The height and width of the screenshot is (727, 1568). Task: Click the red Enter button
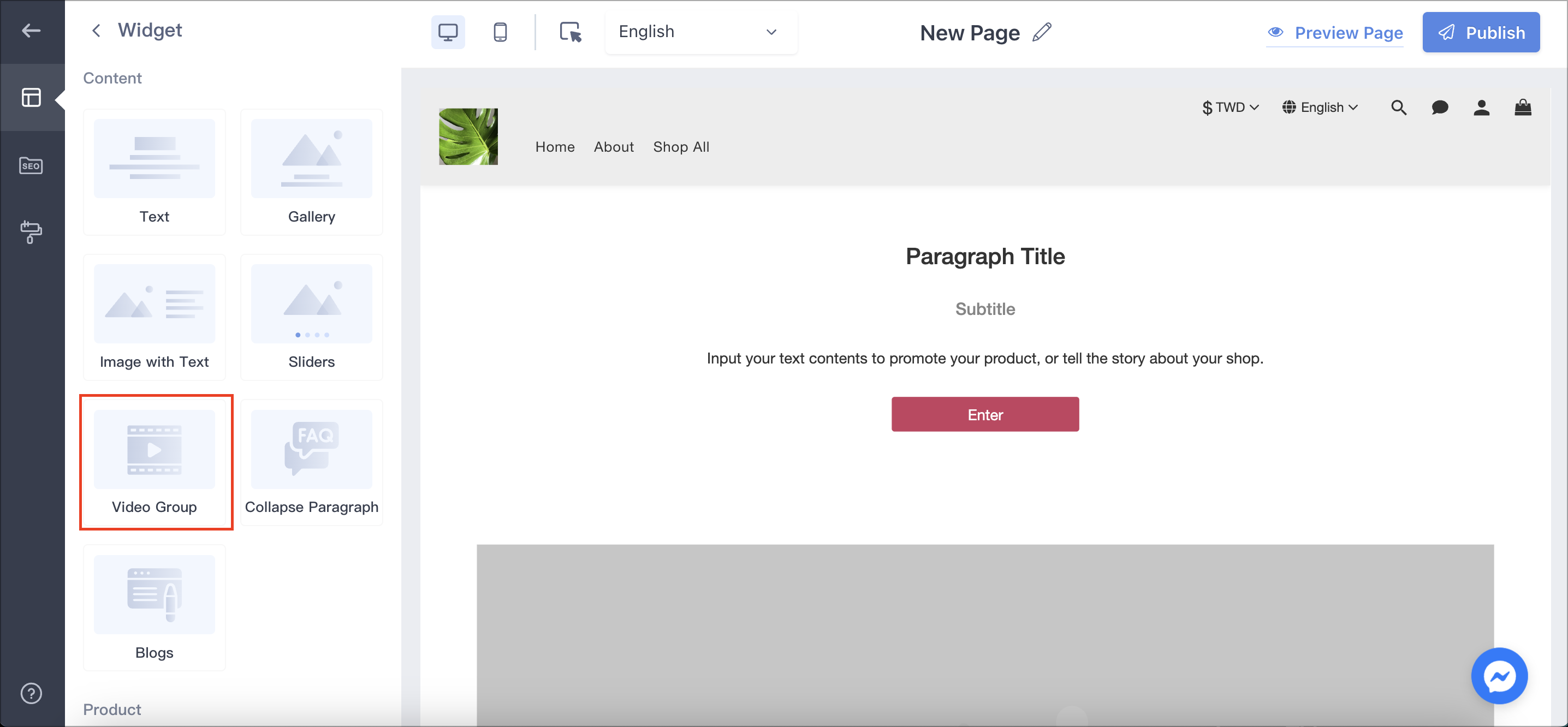[x=984, y=414]
